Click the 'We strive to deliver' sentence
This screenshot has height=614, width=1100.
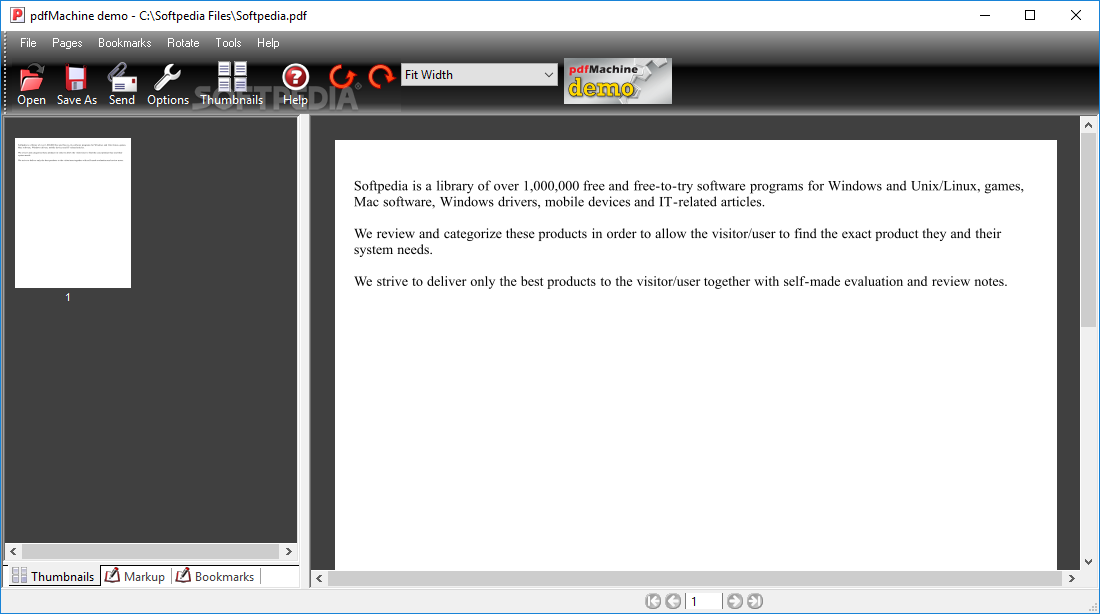680,281
